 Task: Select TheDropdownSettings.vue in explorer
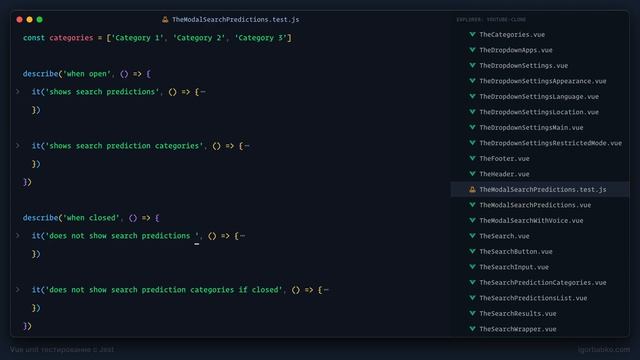tap(524, 66)
